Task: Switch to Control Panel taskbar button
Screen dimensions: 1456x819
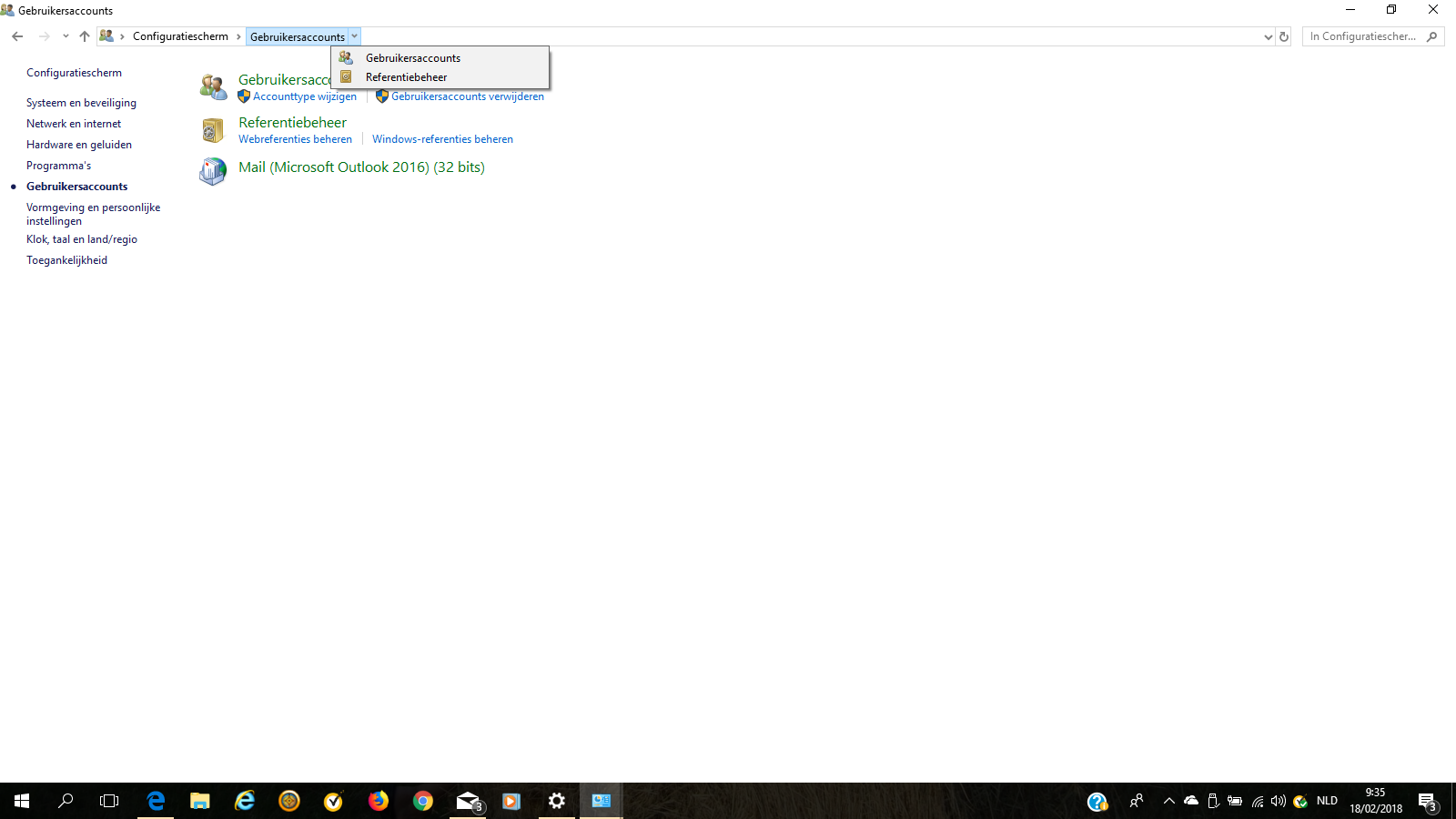Action: (601, 801)
